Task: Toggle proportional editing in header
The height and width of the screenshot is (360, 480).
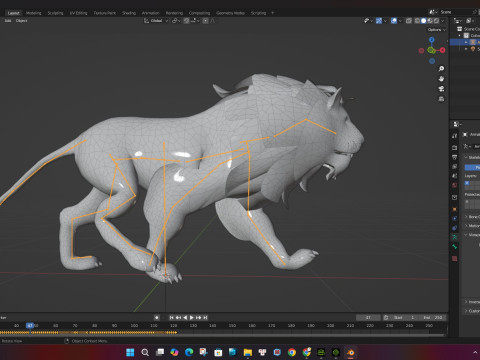Action: tap(206, 21)
